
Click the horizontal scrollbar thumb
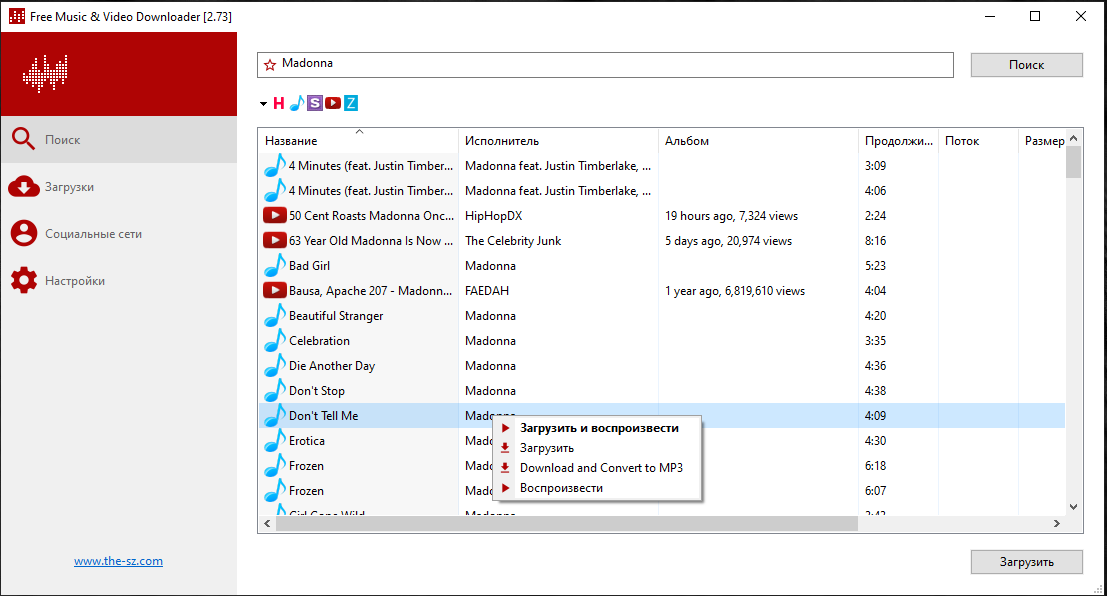coord(566,523)
